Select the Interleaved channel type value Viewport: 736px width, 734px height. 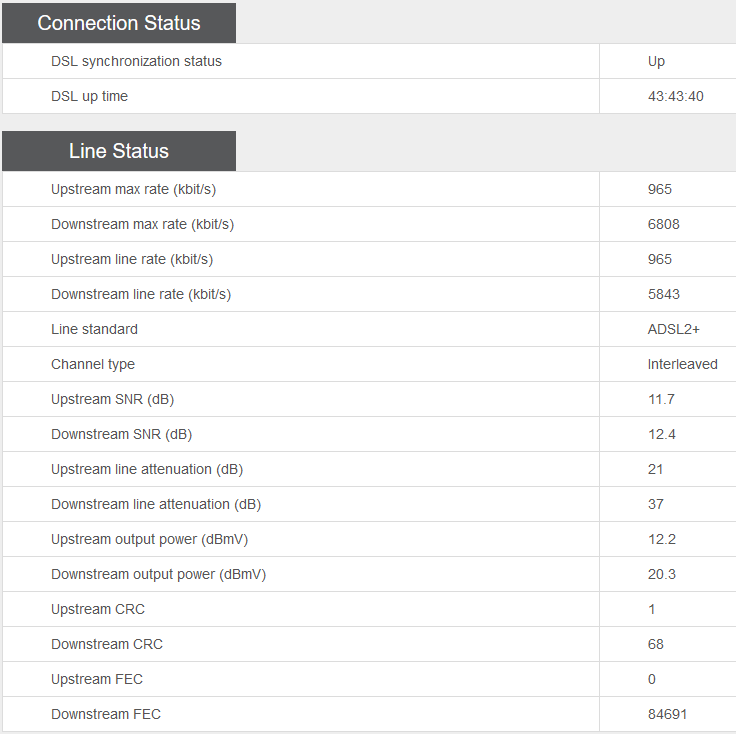pyautogui.click(x=682, y=364)
